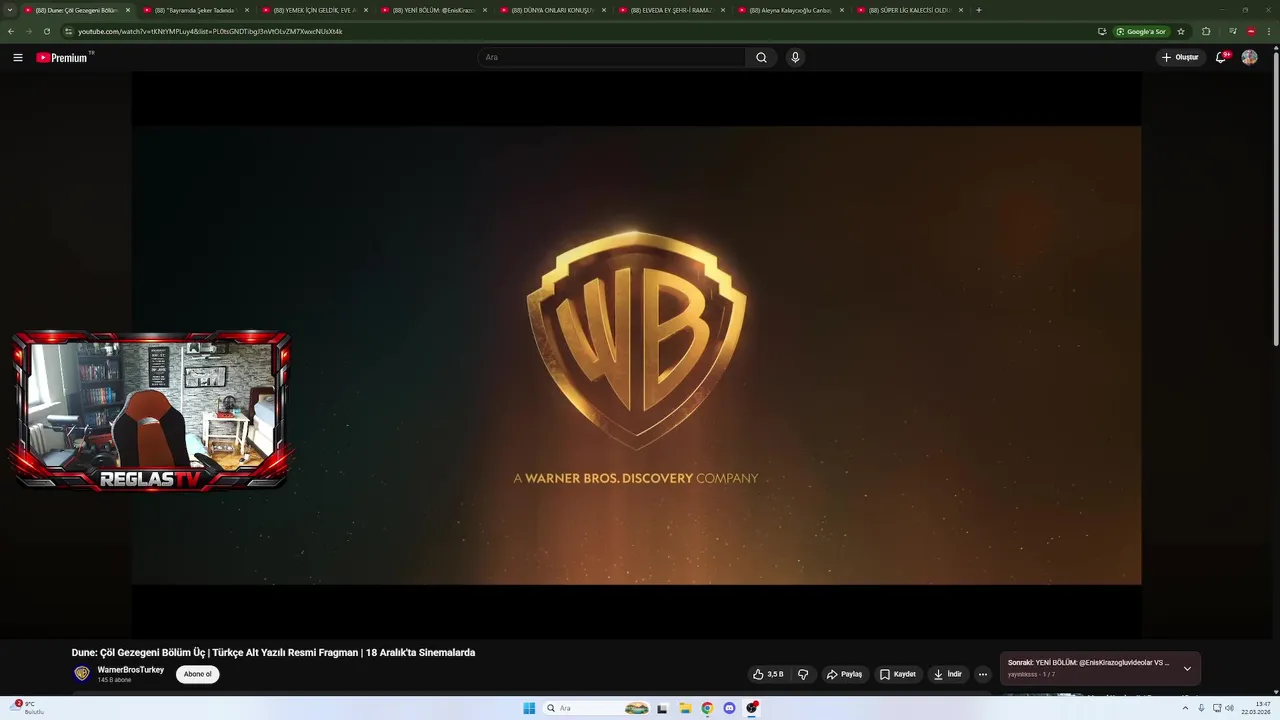Click the Google'a Sor button
The height and width of the screenshot is (720, 1280).
pos(1139,31)
